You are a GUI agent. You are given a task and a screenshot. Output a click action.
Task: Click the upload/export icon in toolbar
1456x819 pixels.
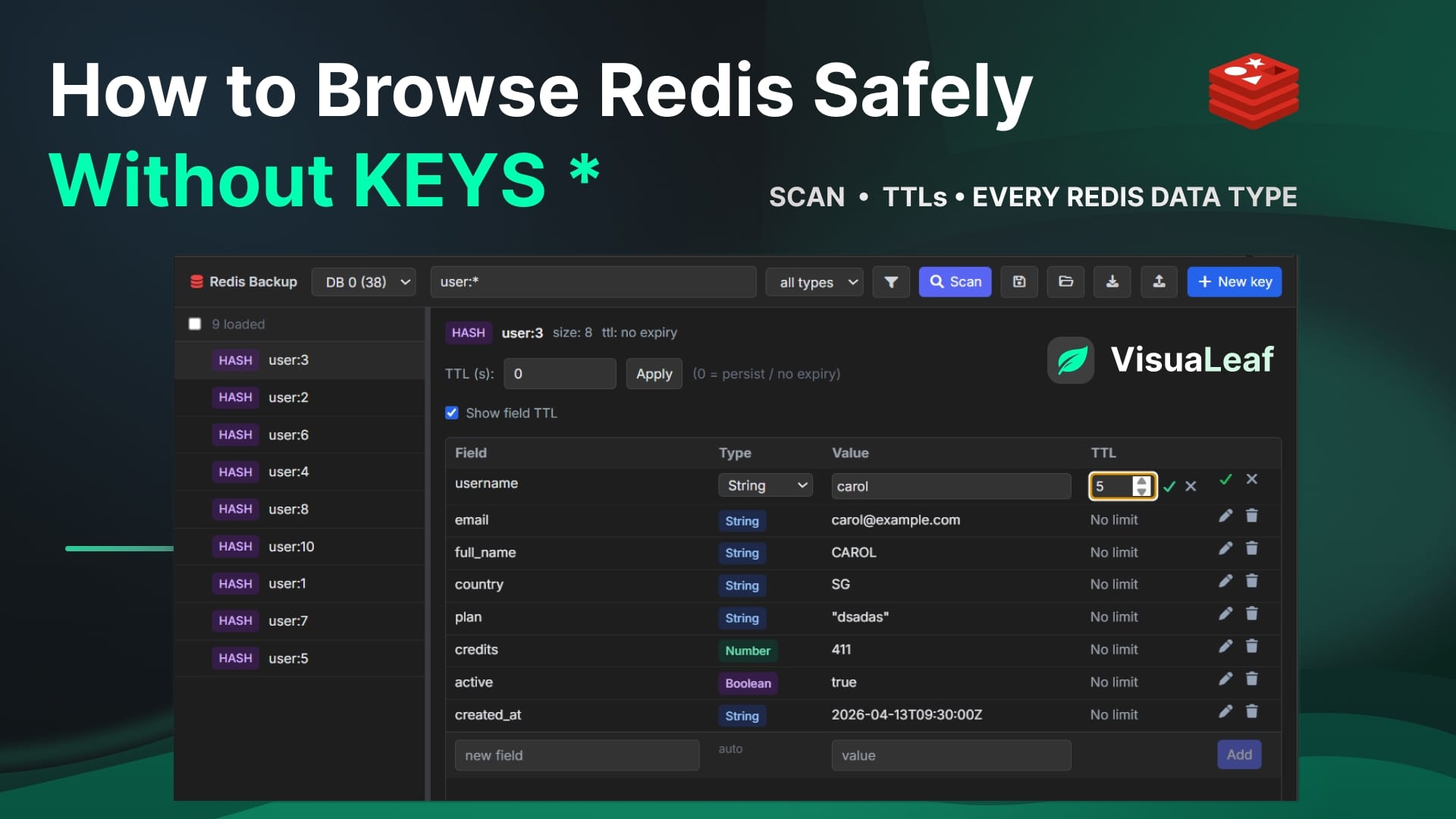coord(1159,282)
